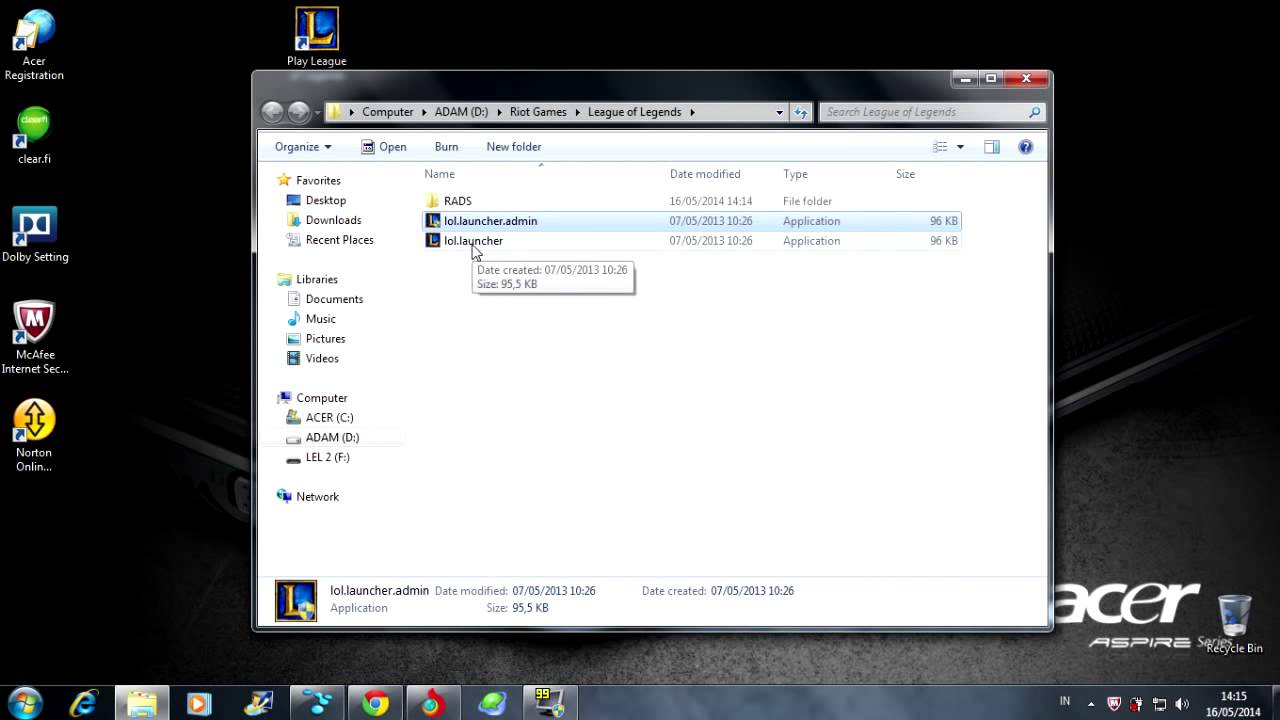Select the lol.launcher application icon
Viewport: 1280px width, 720px height.
[x=433, y=241]
